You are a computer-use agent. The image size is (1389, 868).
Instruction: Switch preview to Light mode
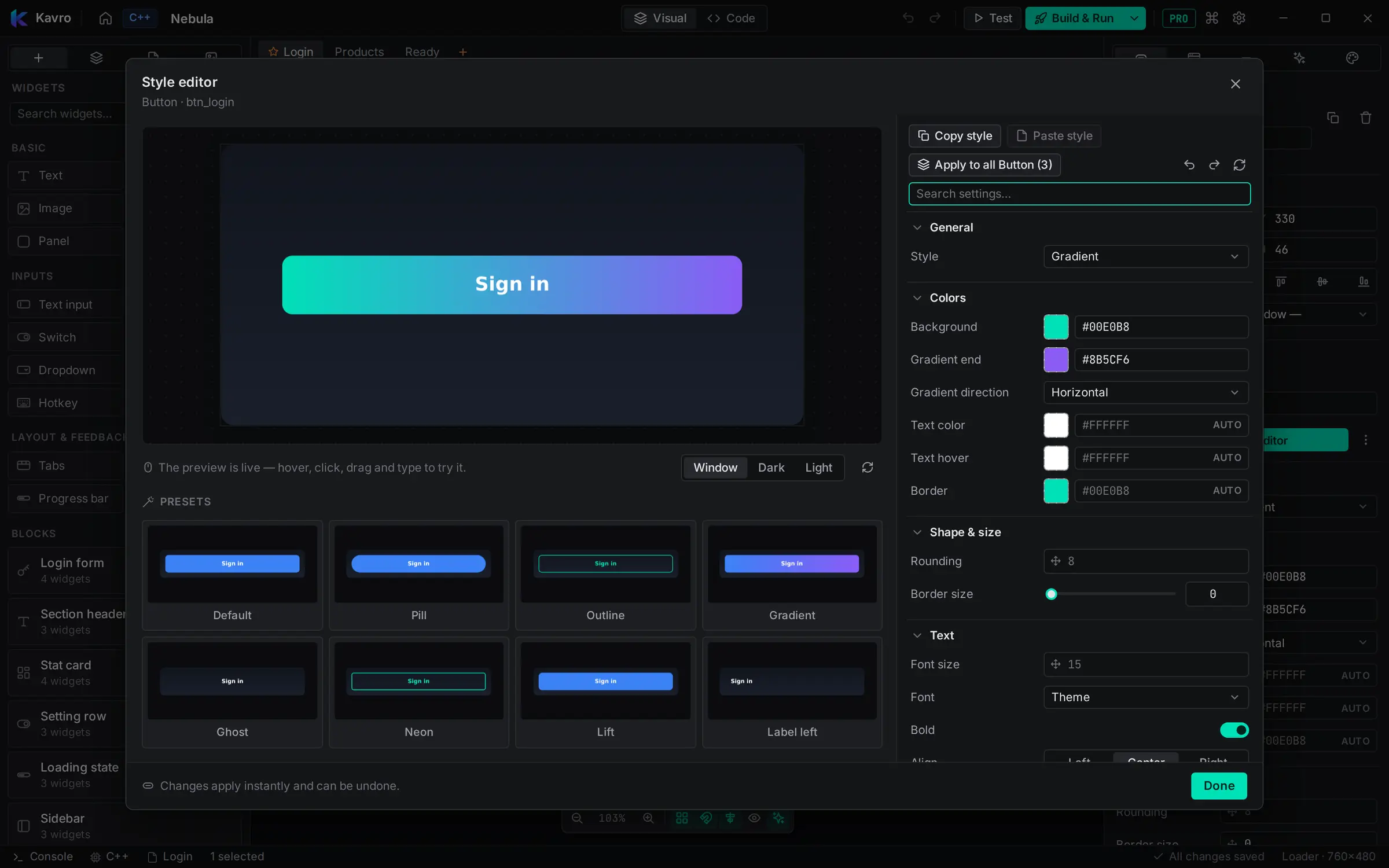click(818, 468)
